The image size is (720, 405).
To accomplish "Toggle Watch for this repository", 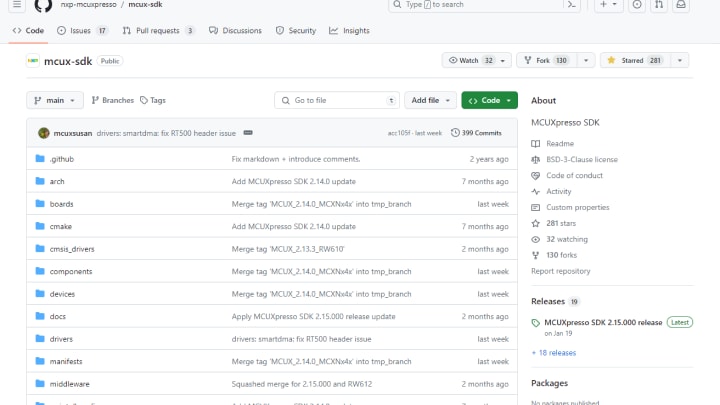I will (473, 61).
